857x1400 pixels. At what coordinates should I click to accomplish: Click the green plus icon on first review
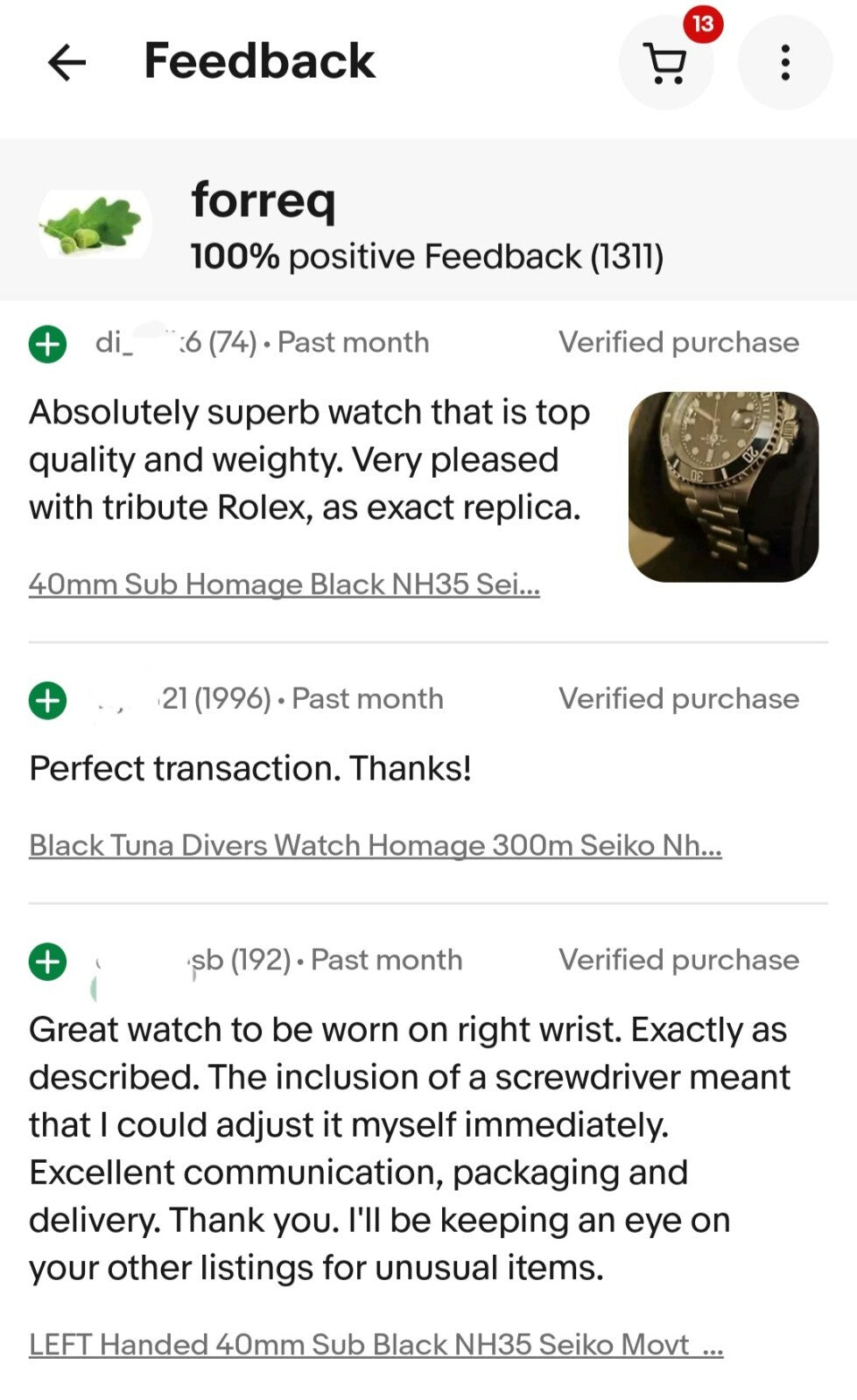click(x=48, y=344)
